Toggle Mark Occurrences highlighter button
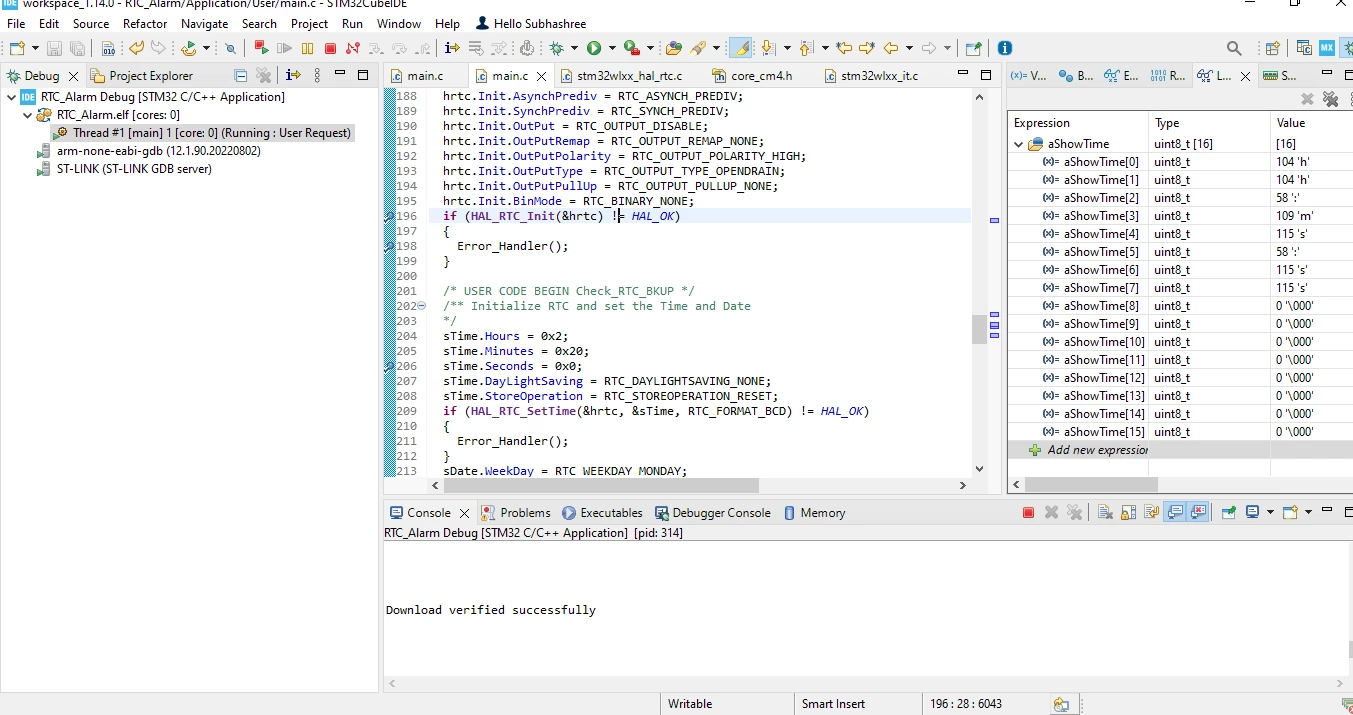This screenshot has height=715, width=1353. point(741,48)
